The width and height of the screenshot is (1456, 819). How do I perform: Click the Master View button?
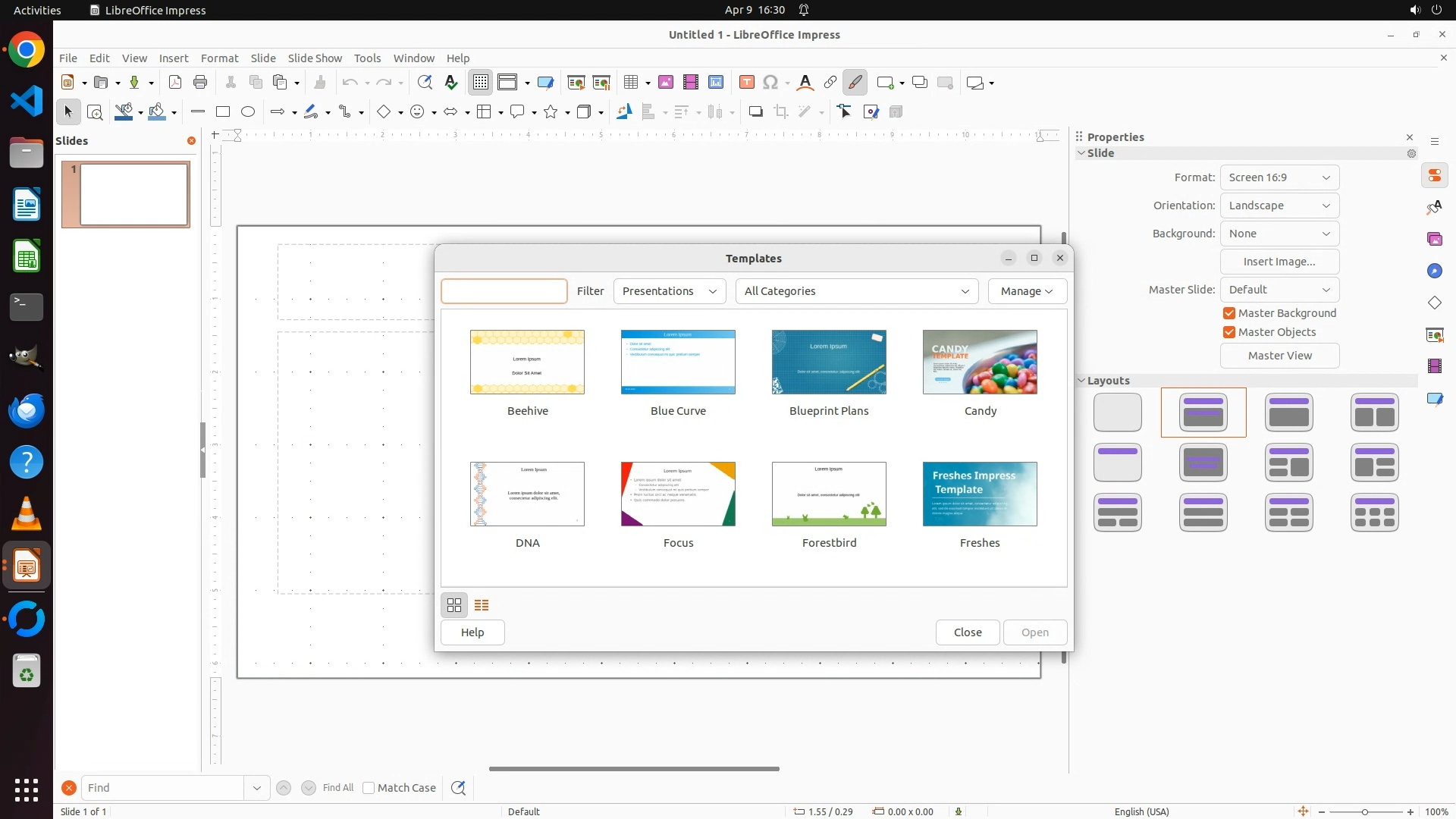pyautogui.click(x=1279, y=356)
